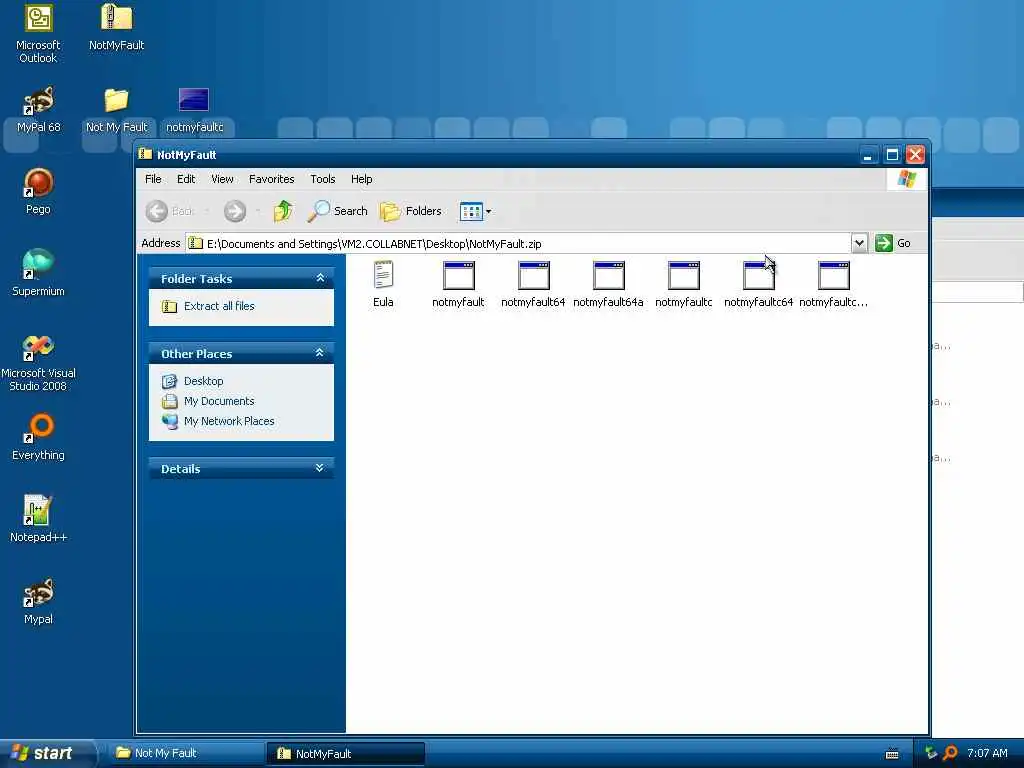The image size is (1024, 768).
Task: Click the Everything tray icon
Action: coord(950,753)
